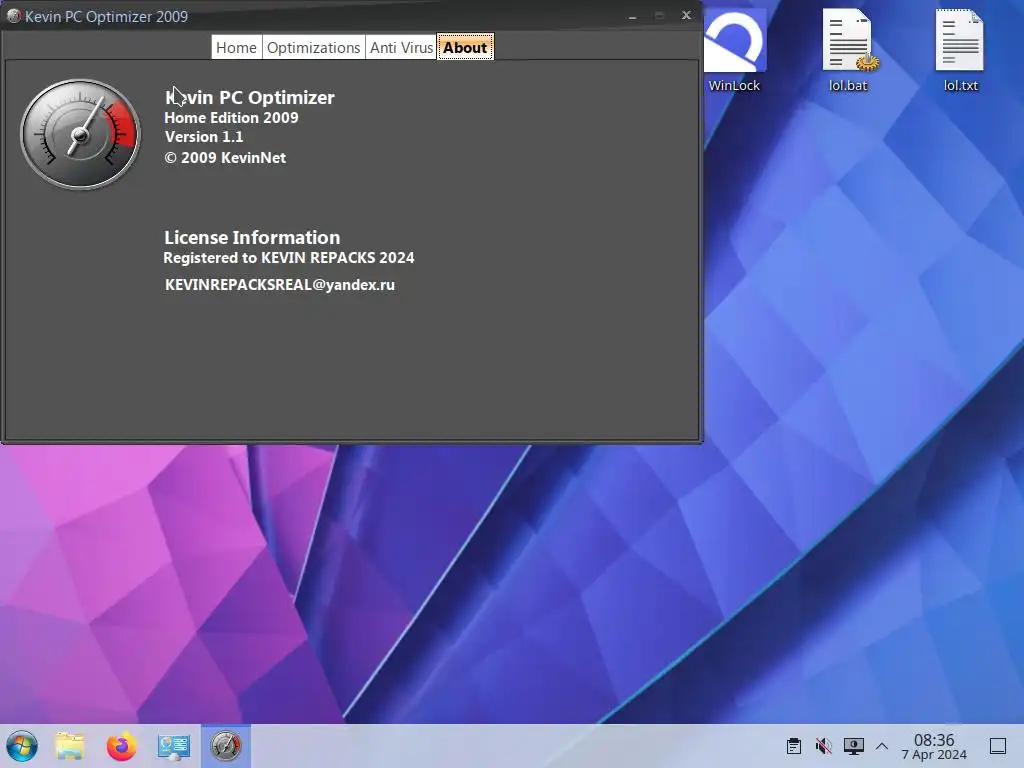Expand the hidden system tray arrow
Screen dimensions: 1024x768
882,746
